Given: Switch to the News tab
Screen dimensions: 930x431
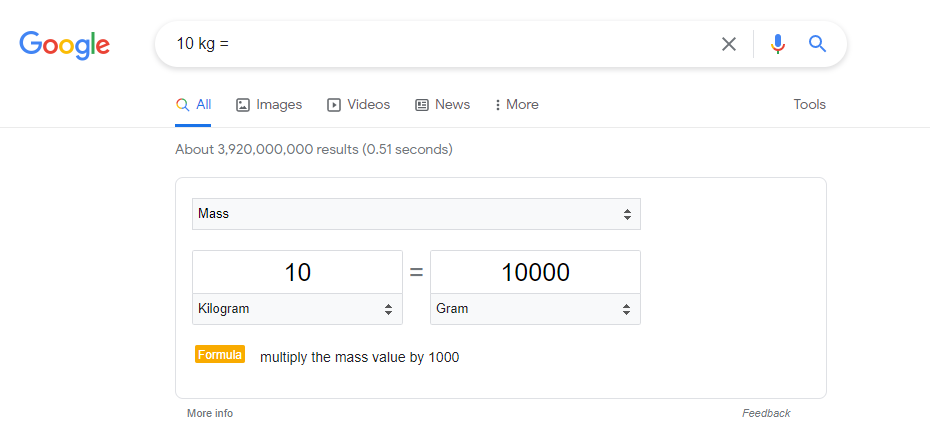Looking at the screenshot, I should point(442,104).
